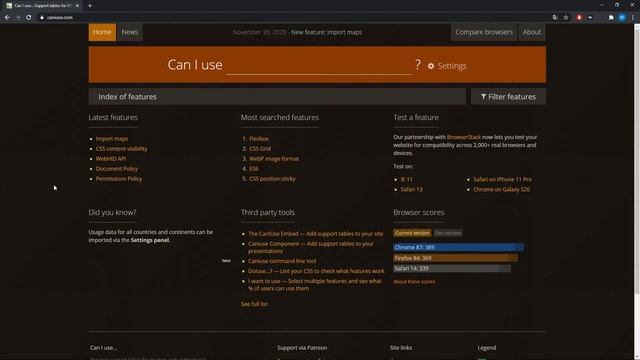Image resolution: width=640 pixels, height=360 pixels.
Task: Click the Chrome 87 score bar
Action: pyautogui.click(x=458, y=247)
